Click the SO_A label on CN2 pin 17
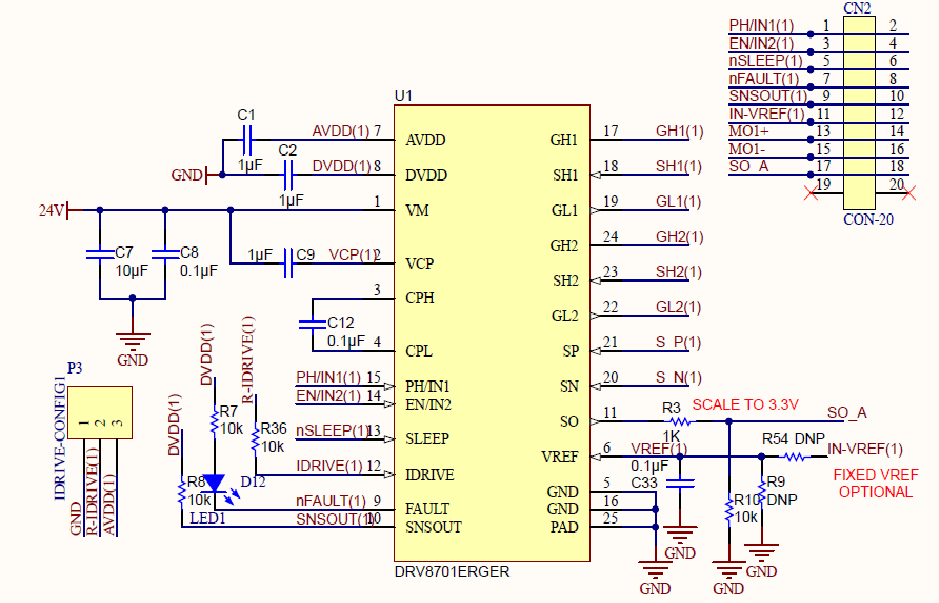The height and width of the screenshot is (603, 939). pos(749,166)
